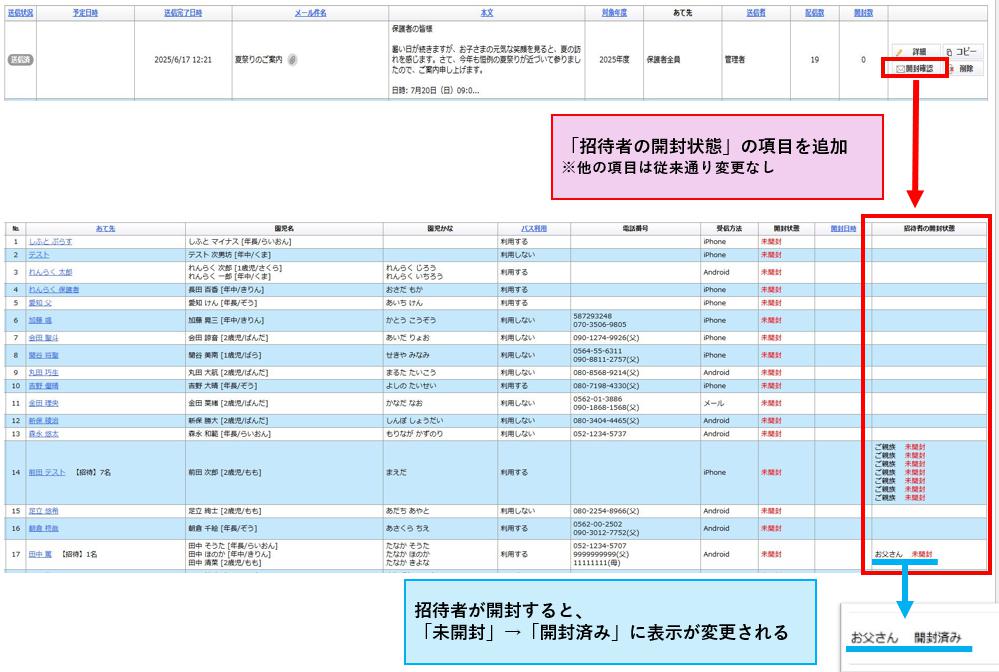Open 詳細 with the pencil icon
Screen dimensions: 999x672
click(x=911, y=51)
